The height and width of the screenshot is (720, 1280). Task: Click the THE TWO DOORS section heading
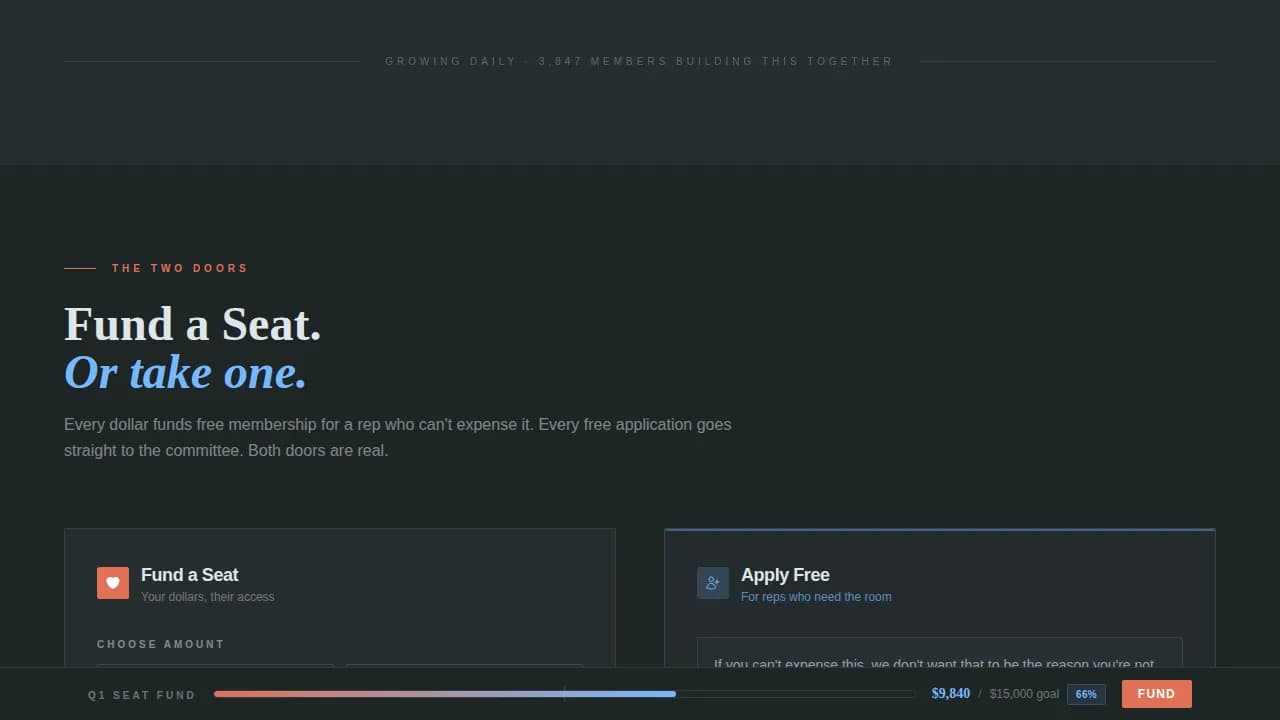(179, 268)
